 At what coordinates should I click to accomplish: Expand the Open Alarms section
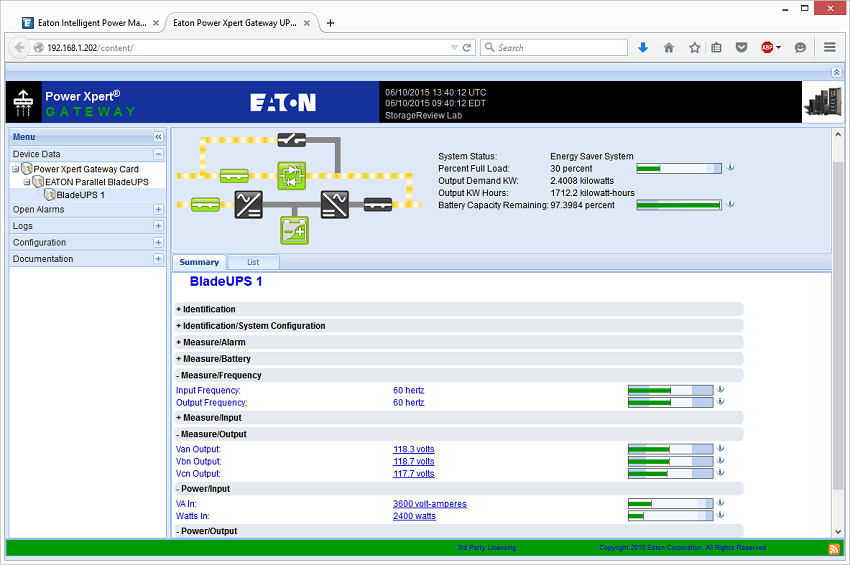pyautogui.click(x=158, y=209)
